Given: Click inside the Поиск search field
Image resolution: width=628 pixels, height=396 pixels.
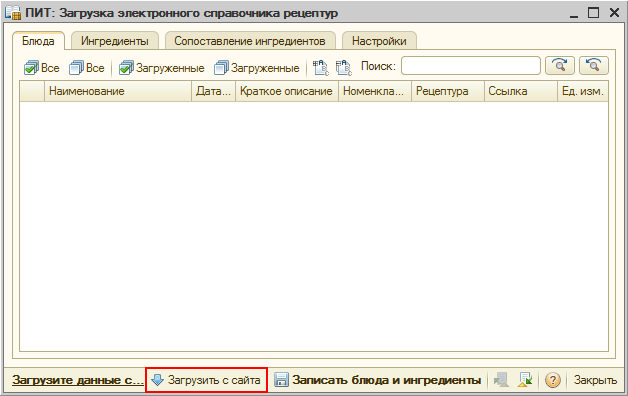Looking at the screenshot, I should (x=471, y=65).
